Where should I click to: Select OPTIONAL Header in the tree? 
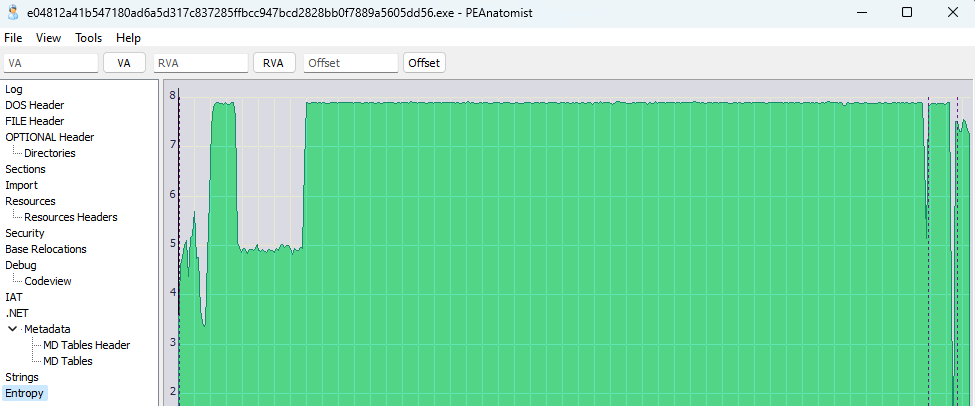(x=50, y=137)
